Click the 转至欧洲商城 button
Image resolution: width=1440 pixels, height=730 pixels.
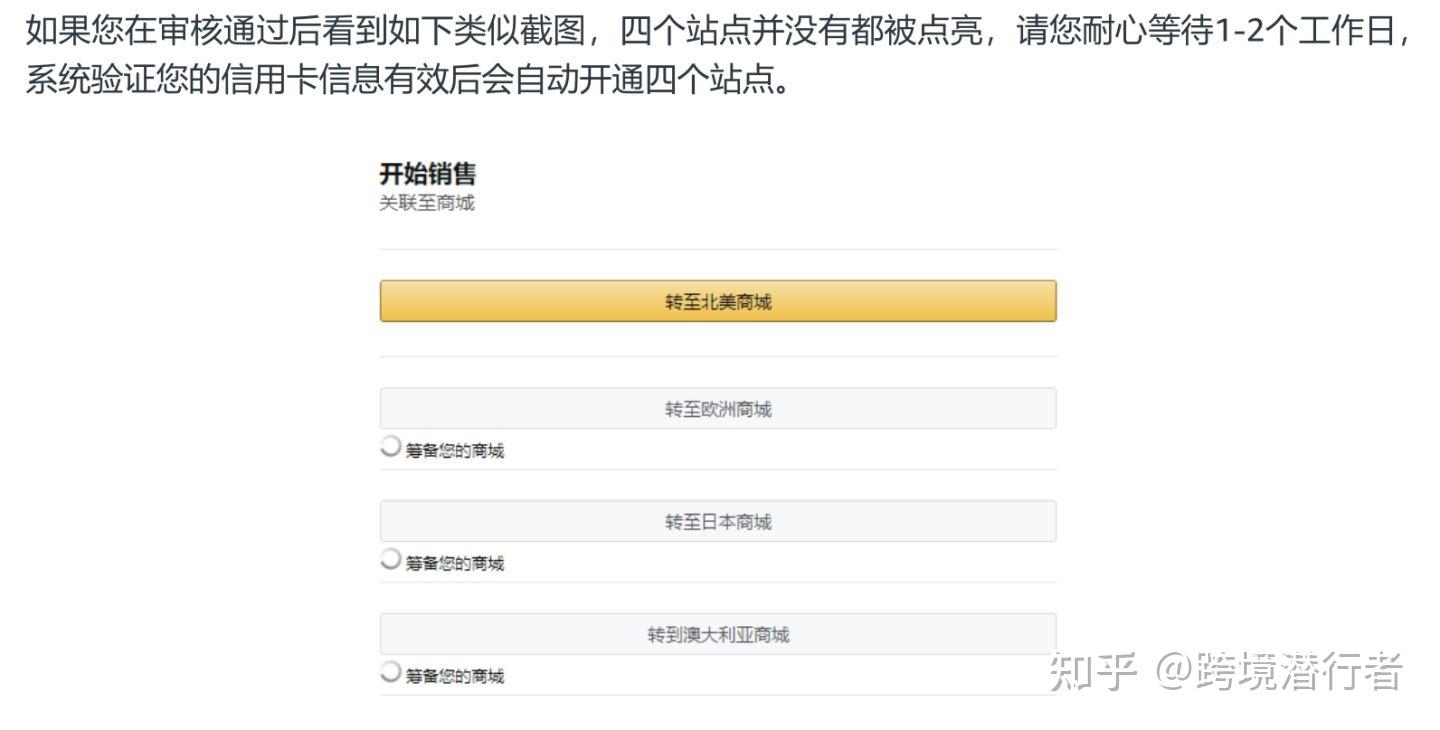point(718,409)
